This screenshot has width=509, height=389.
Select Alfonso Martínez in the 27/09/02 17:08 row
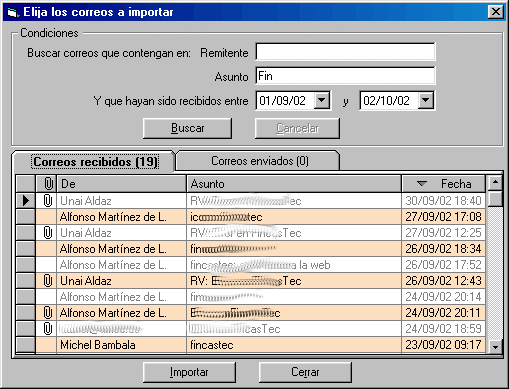tap(121, 217)
